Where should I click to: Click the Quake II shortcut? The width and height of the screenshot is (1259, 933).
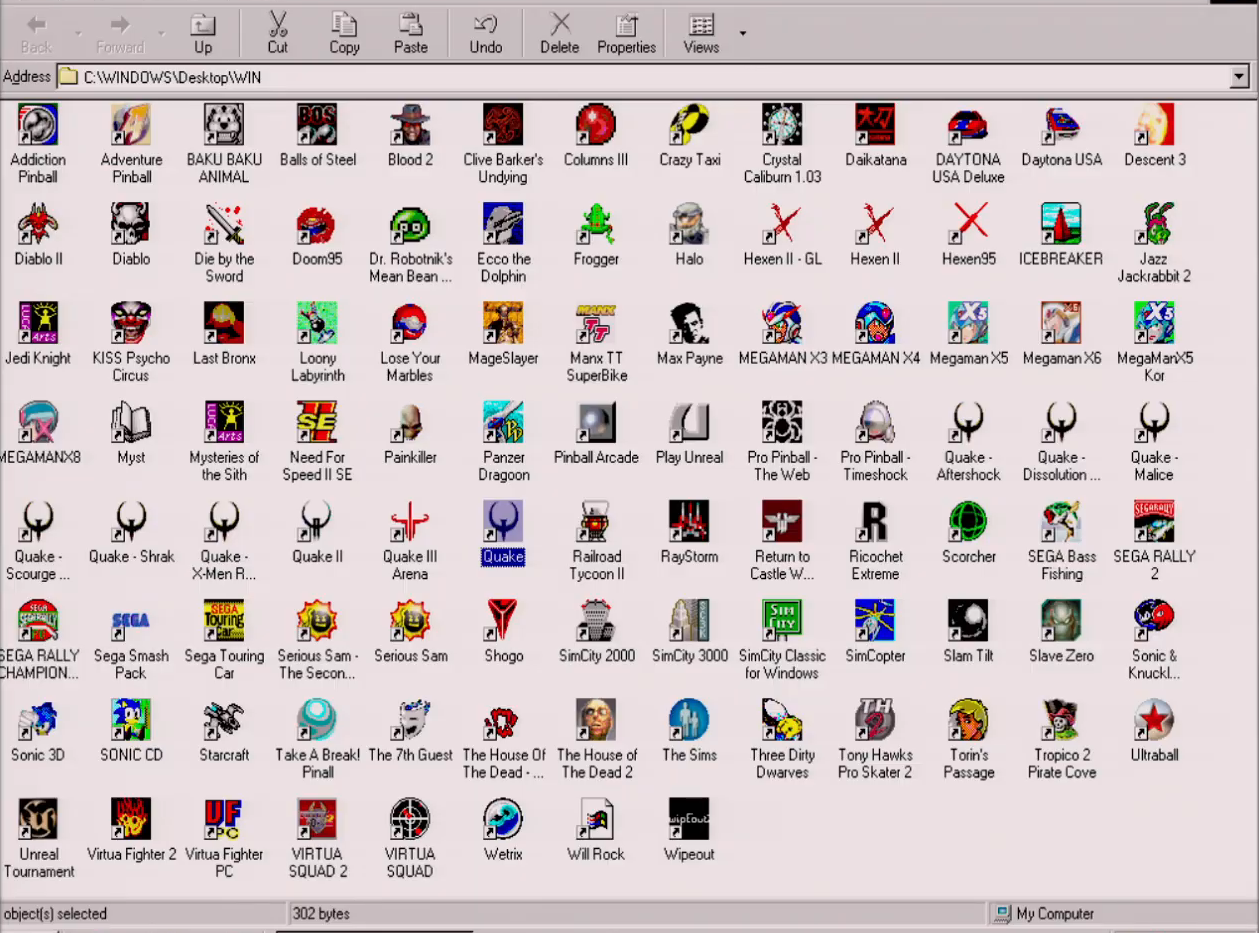[x=317, y=521]
